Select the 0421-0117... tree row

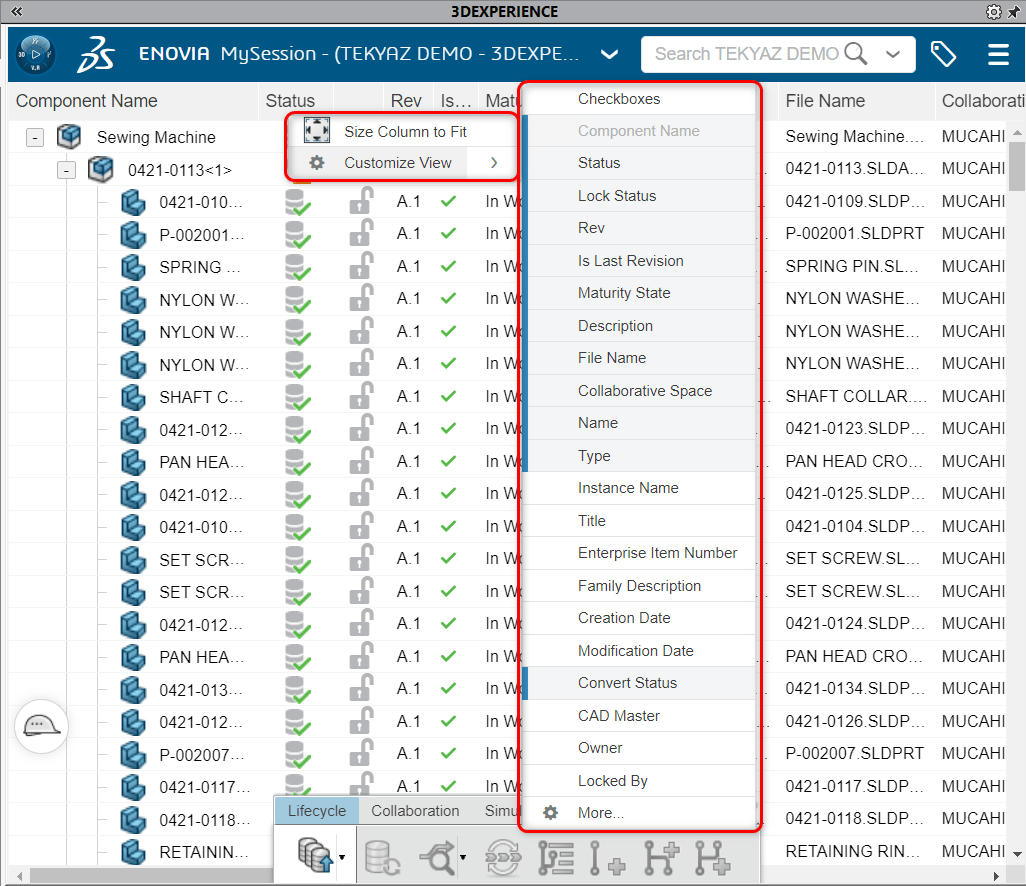click(x=204, y=787)
